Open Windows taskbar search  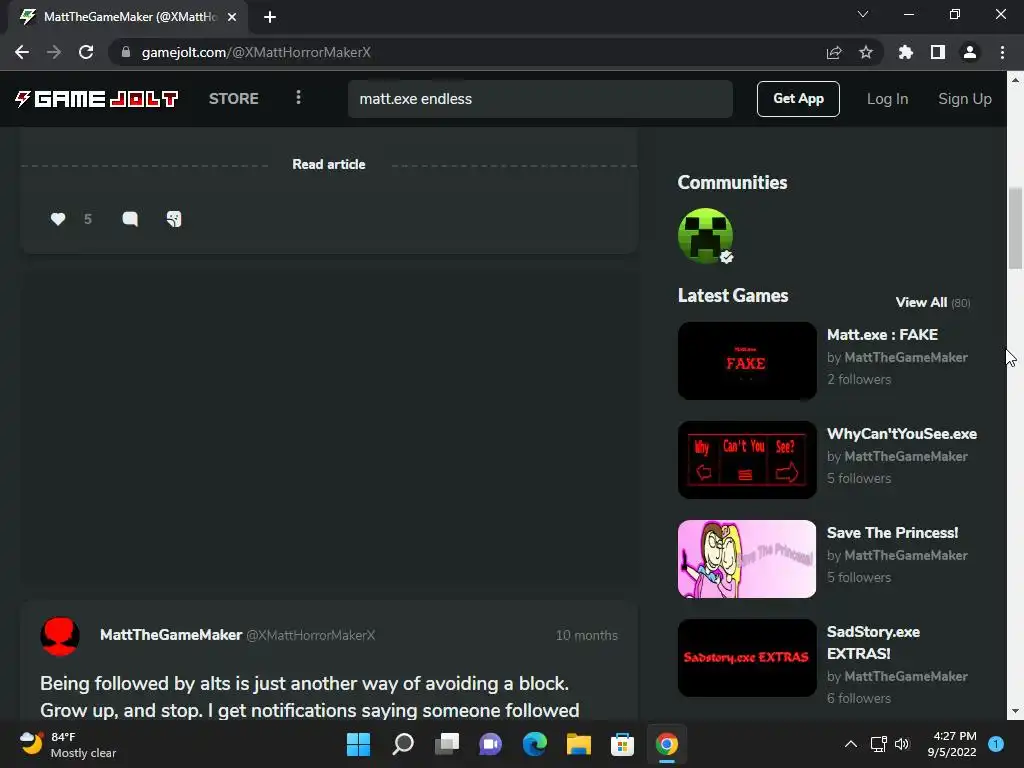402,744
